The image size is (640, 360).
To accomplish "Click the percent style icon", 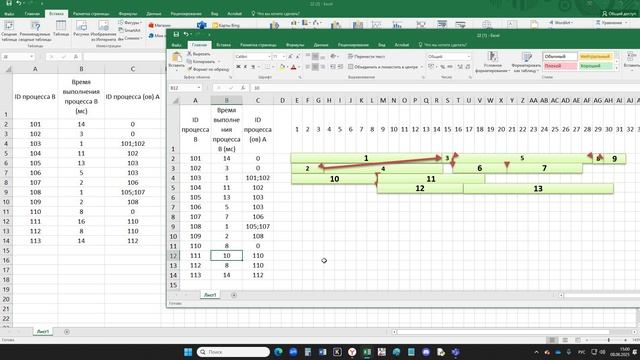I will [x=442, y=67].
